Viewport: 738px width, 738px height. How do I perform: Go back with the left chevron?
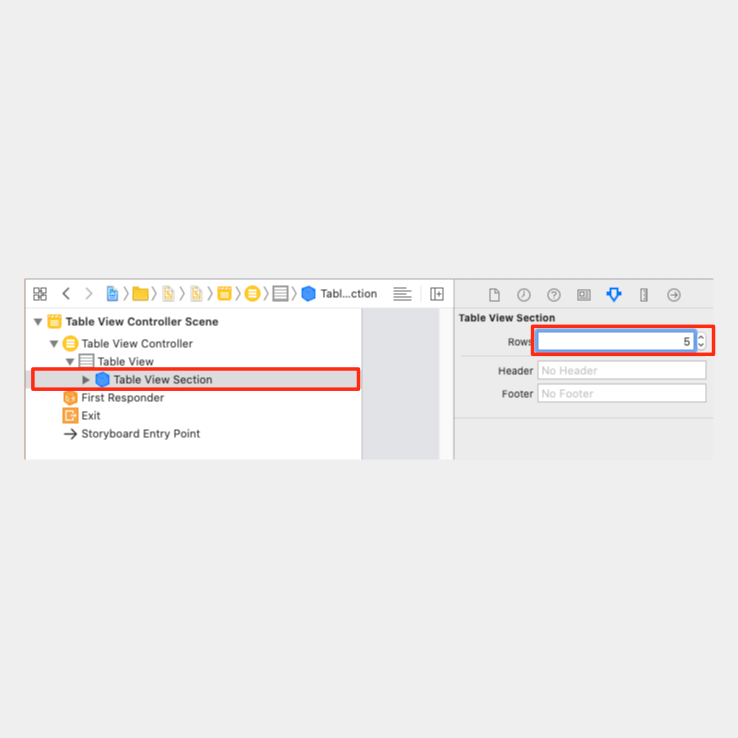pos(66,294)
